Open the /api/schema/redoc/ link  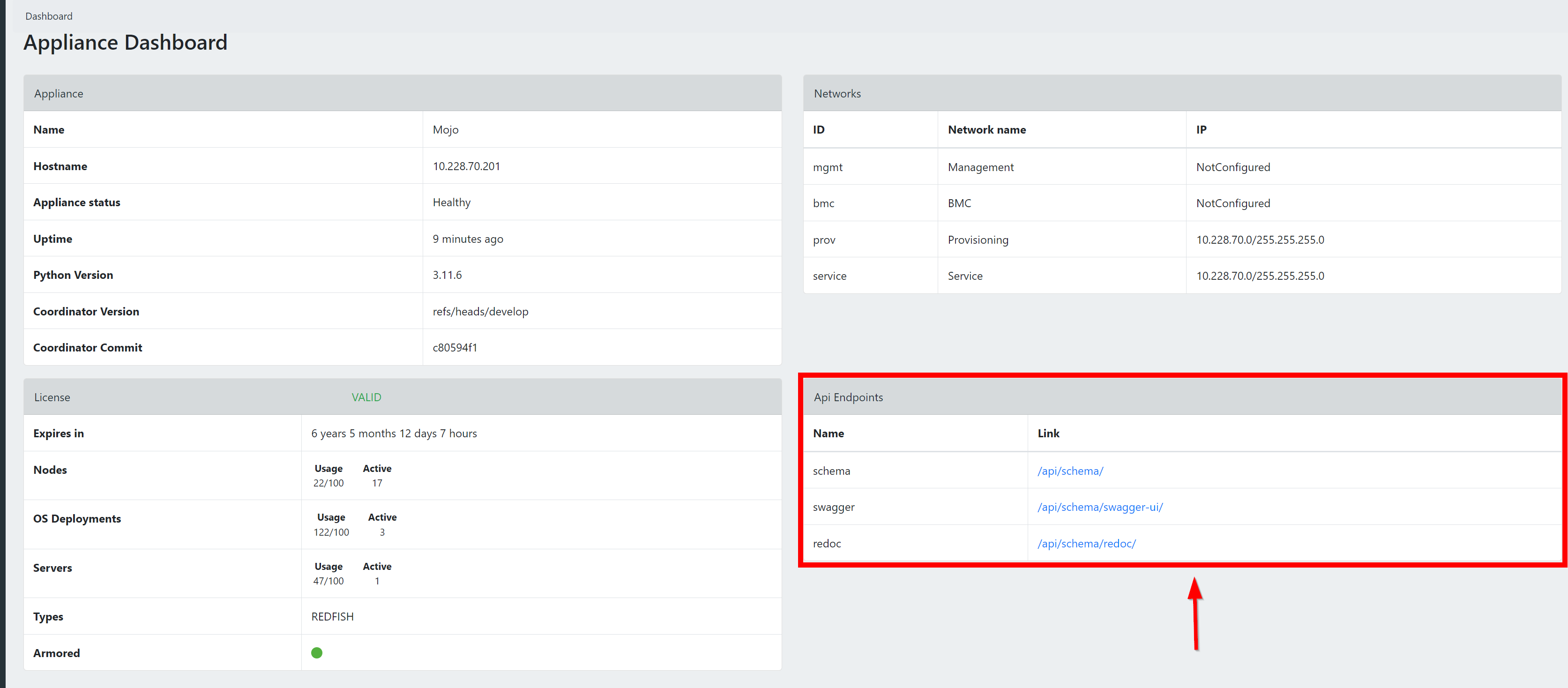point(1087,543)
